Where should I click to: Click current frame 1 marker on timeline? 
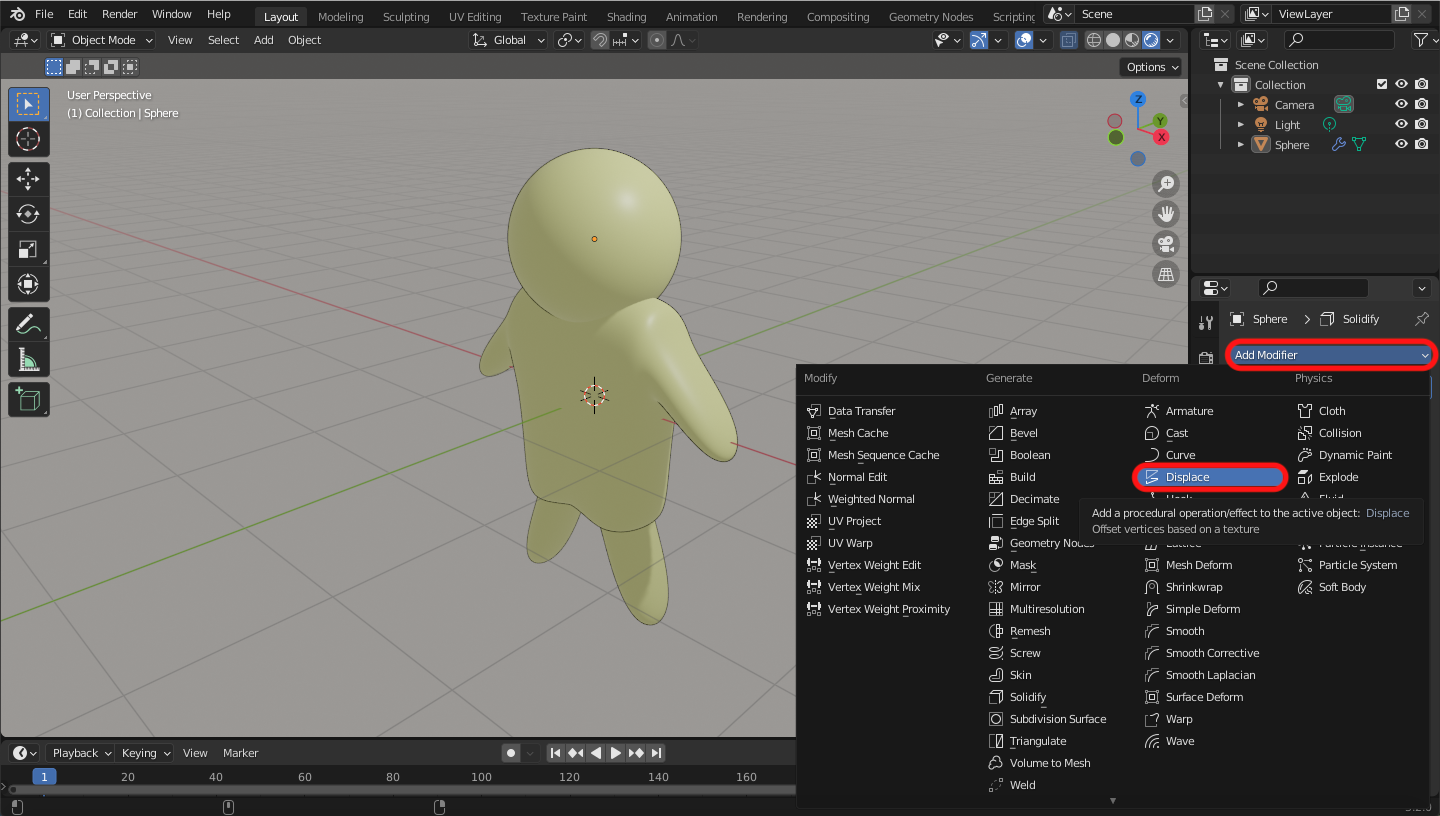(44, 777)
